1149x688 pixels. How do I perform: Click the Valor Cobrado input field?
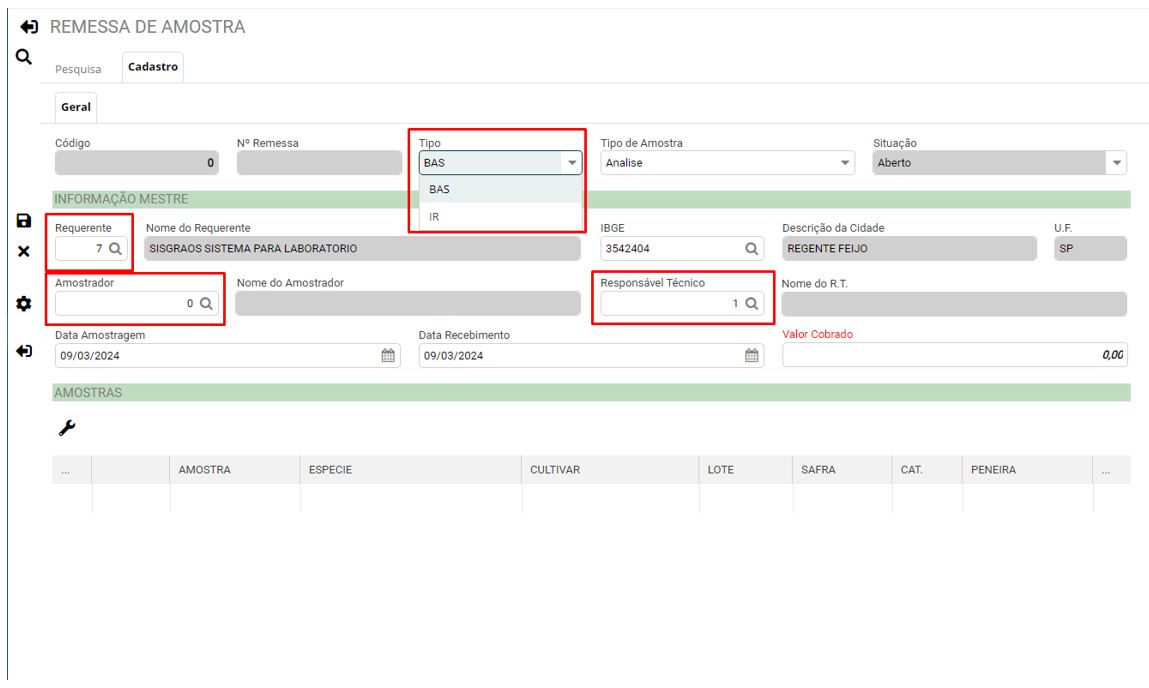coord(953,356)
